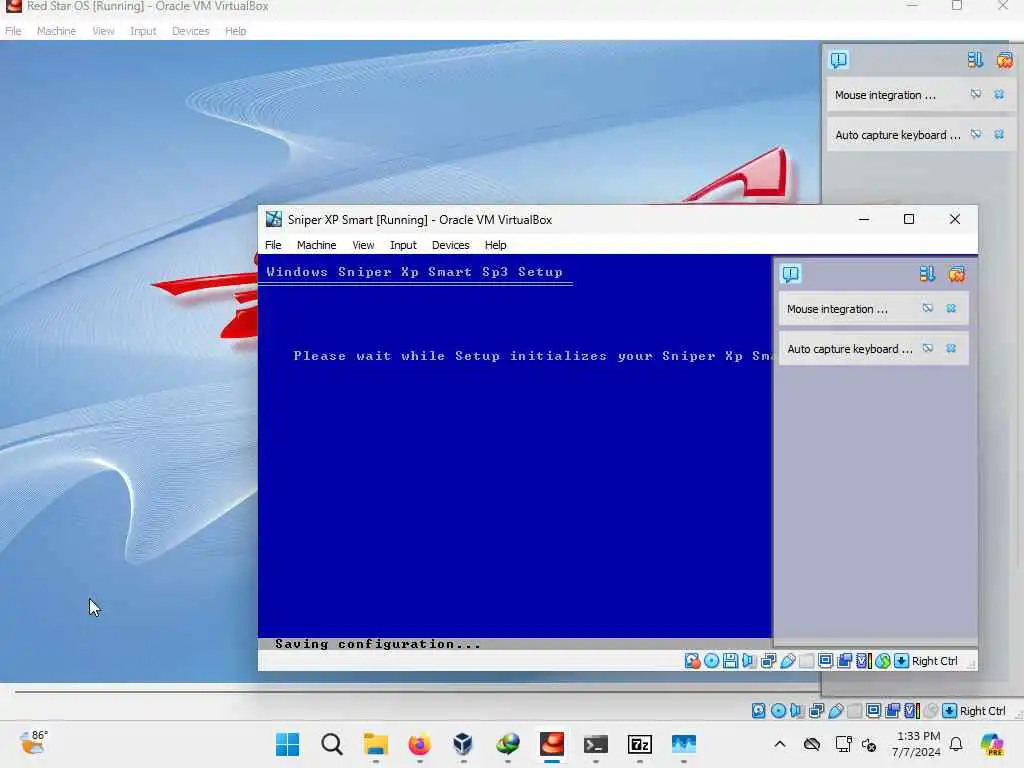Open the File menu in Sniper XP window
Screen dimensions: 1024x768
(273, 245)
